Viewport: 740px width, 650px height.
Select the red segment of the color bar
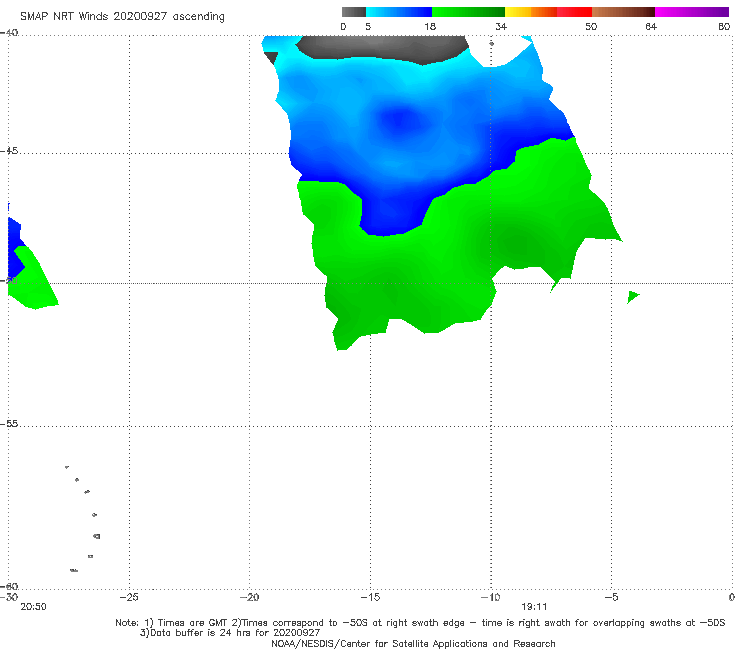coord(575,12)
